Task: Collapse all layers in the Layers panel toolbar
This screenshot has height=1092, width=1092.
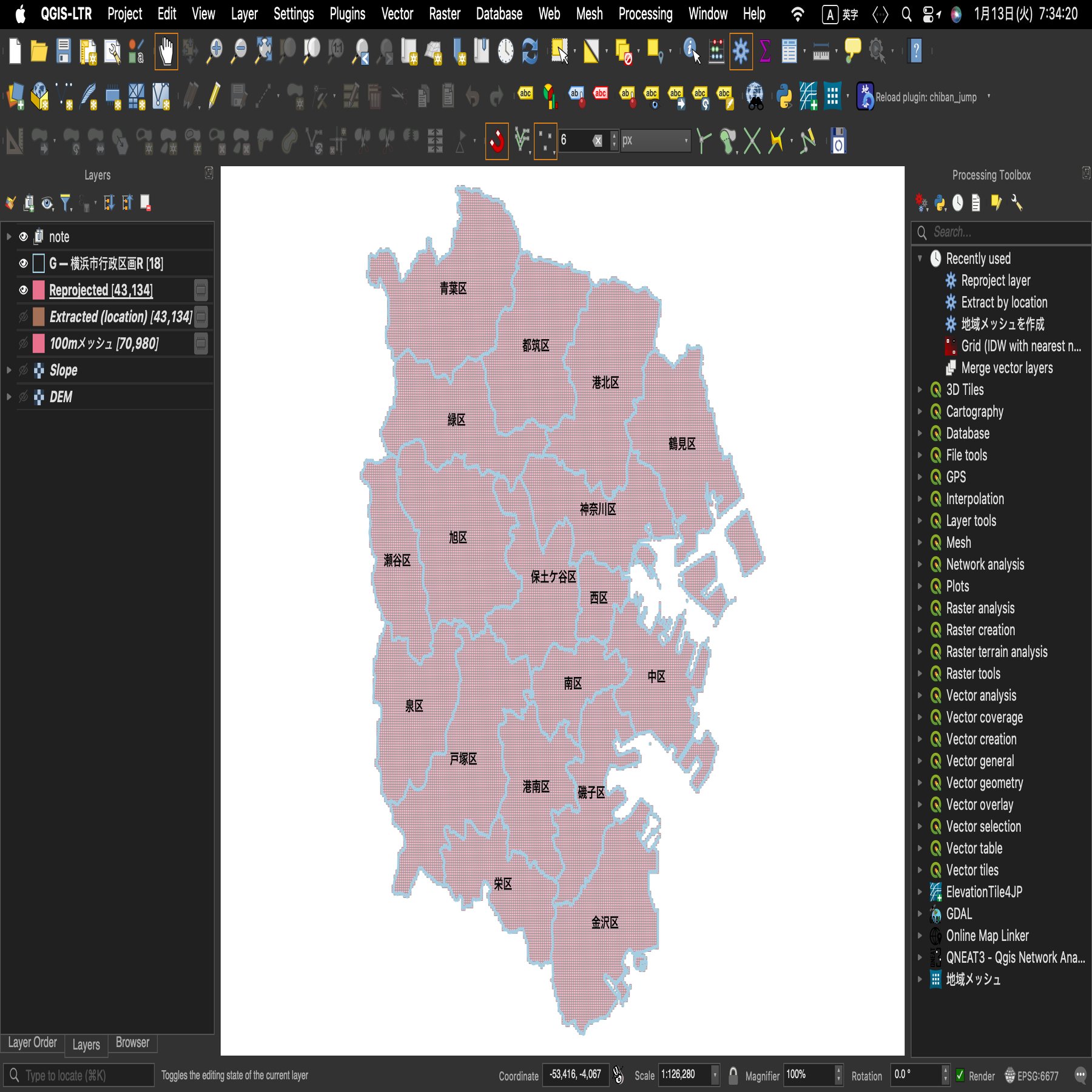Action: [x=127, y=203]
